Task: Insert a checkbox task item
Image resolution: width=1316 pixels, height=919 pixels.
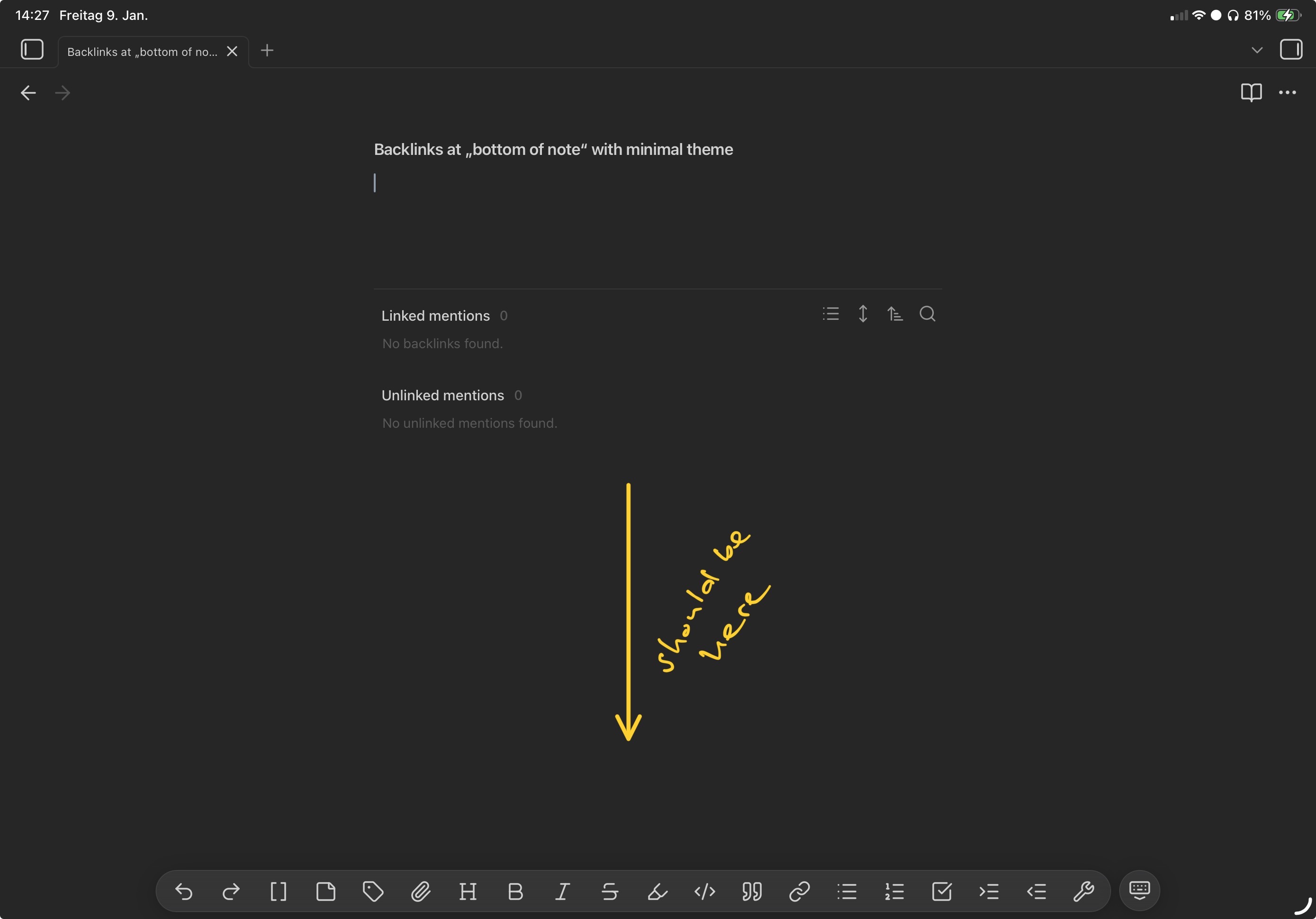Action: pyautogui.click(x=942, y=892)
